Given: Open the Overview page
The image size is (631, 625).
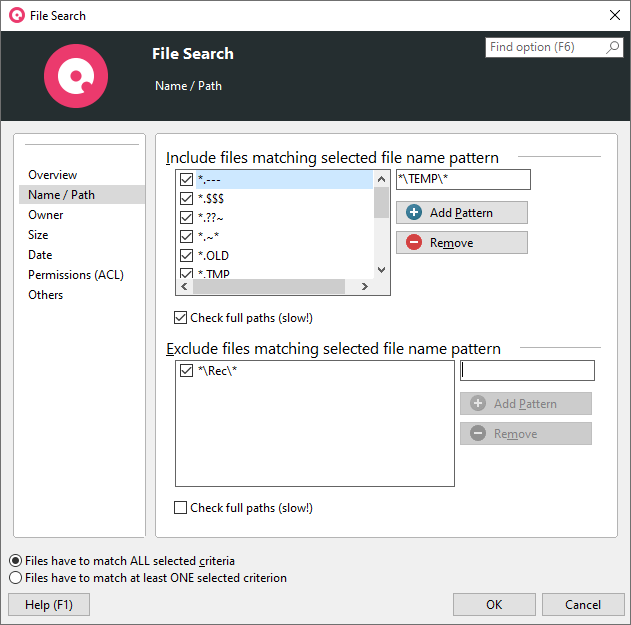Looking at the screenshot, I should pos(52,175).
